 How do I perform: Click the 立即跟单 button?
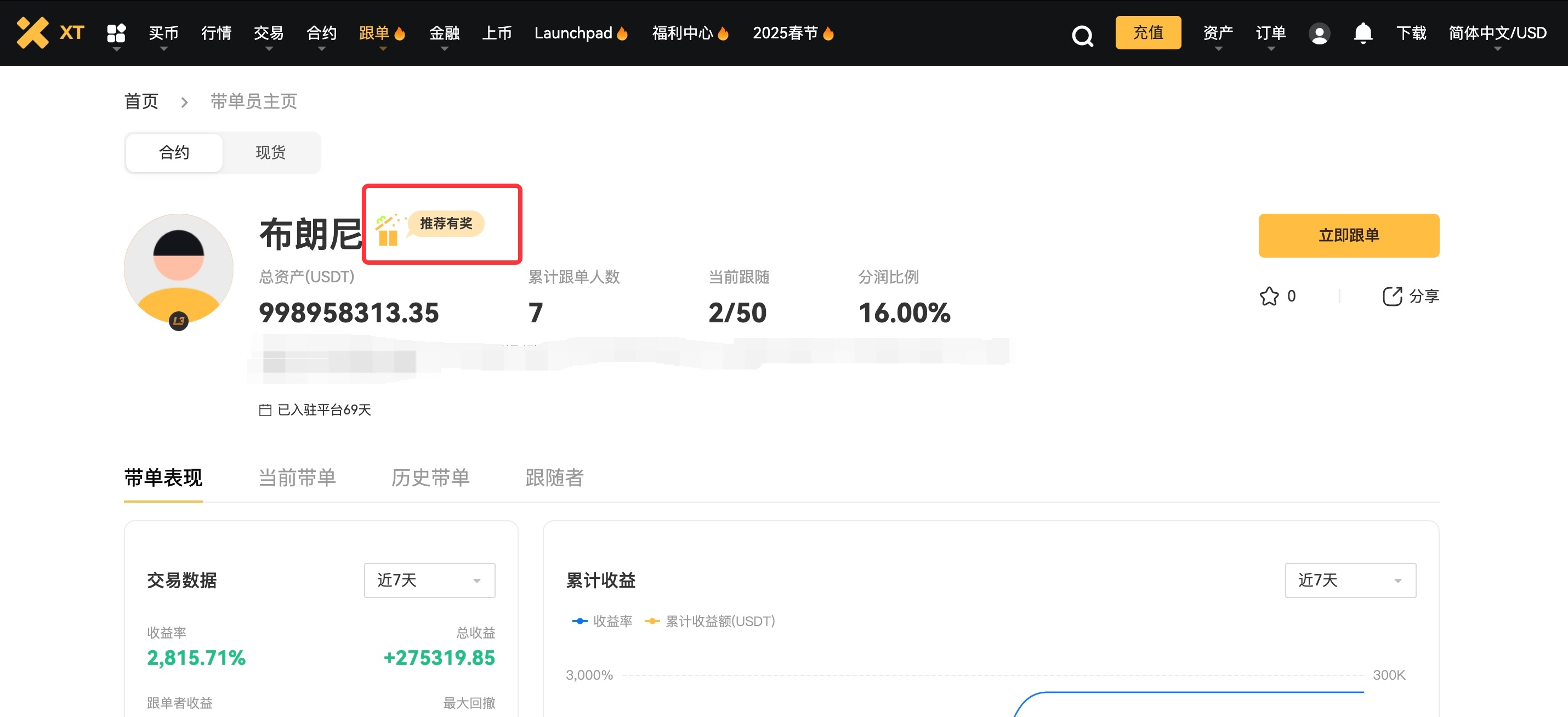[1348, 236]
